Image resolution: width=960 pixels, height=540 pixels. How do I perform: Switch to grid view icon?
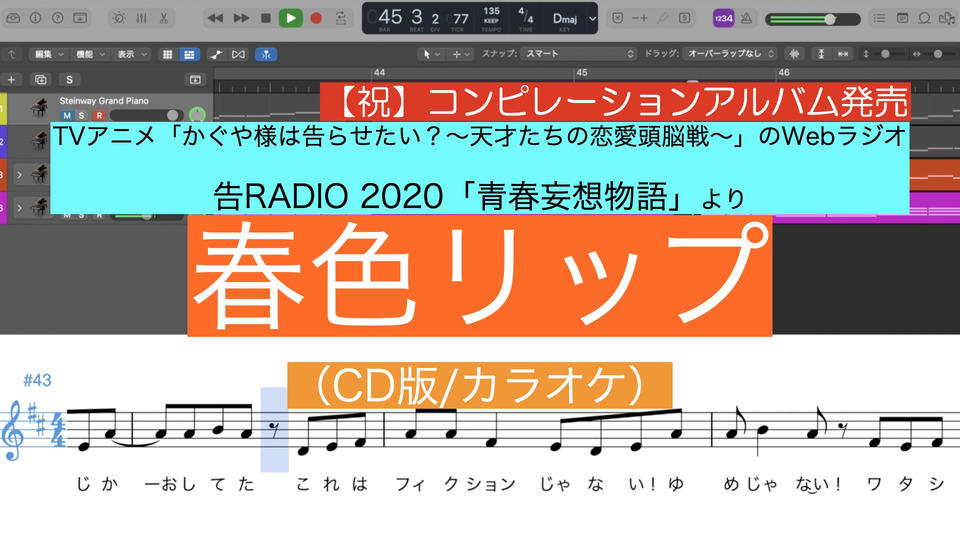tap(167, 54)
